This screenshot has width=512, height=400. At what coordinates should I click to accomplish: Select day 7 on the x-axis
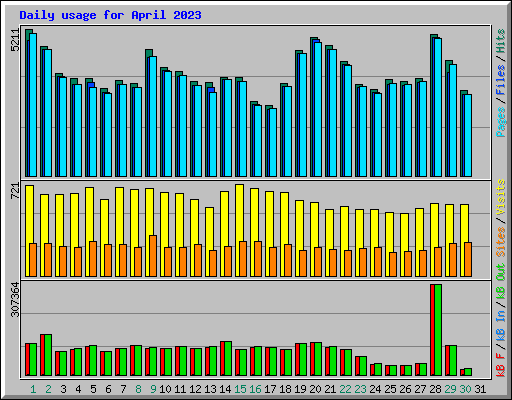123,389
